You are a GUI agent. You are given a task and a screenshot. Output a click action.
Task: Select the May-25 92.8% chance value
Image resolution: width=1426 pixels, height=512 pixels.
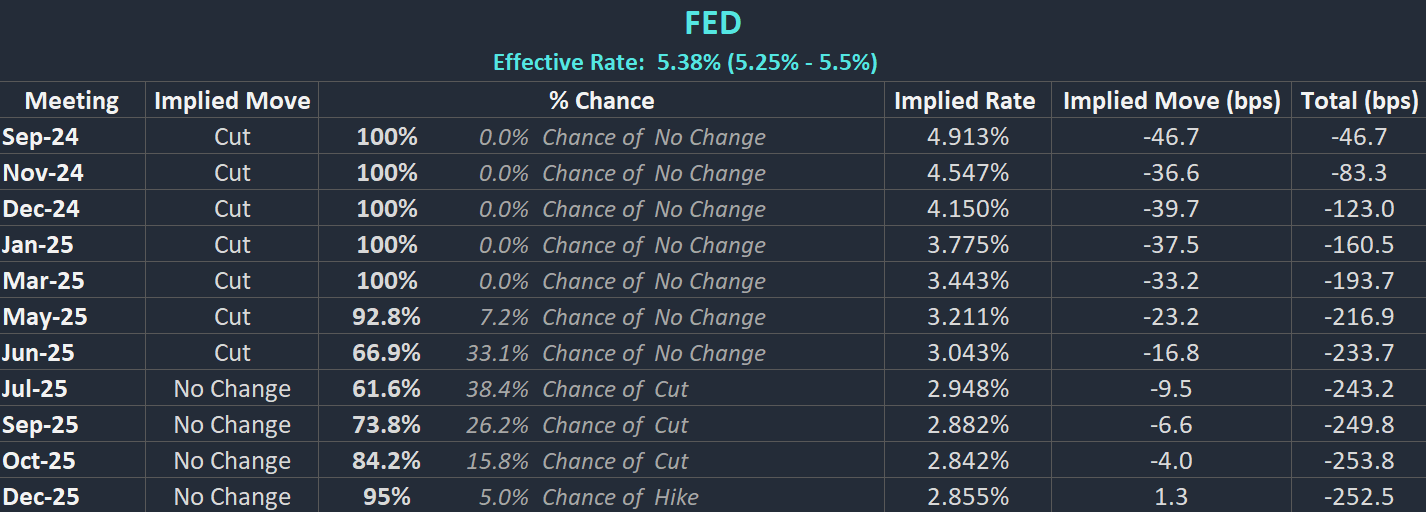pyautogui.click(x=386, y=317)
